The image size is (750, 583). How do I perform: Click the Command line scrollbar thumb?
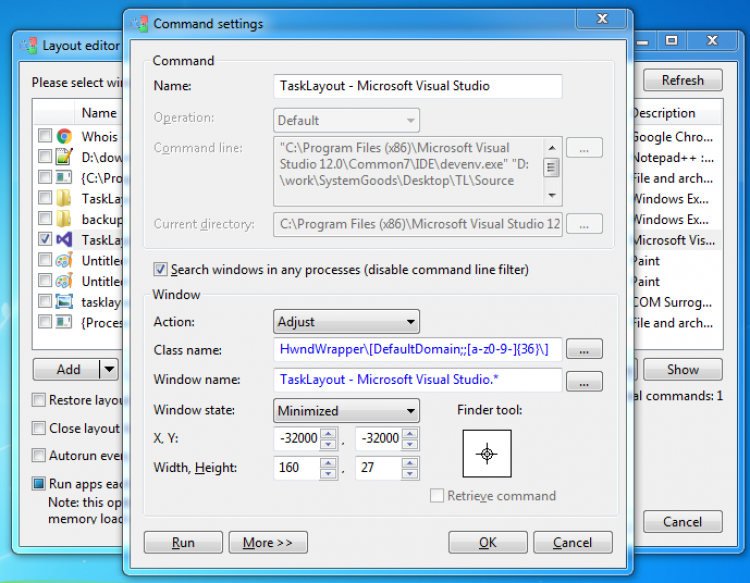551,167
